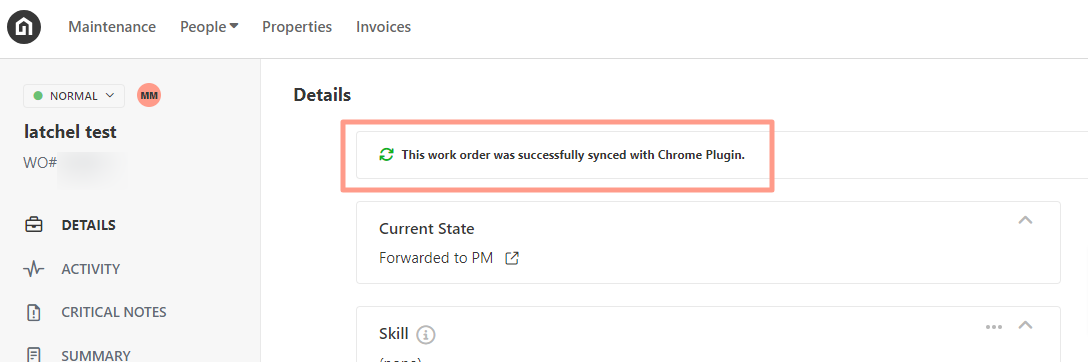Click the Critical Notes alert document icon
The height and width of the screenshot is (362, 1088).
[x=33, y=312]
